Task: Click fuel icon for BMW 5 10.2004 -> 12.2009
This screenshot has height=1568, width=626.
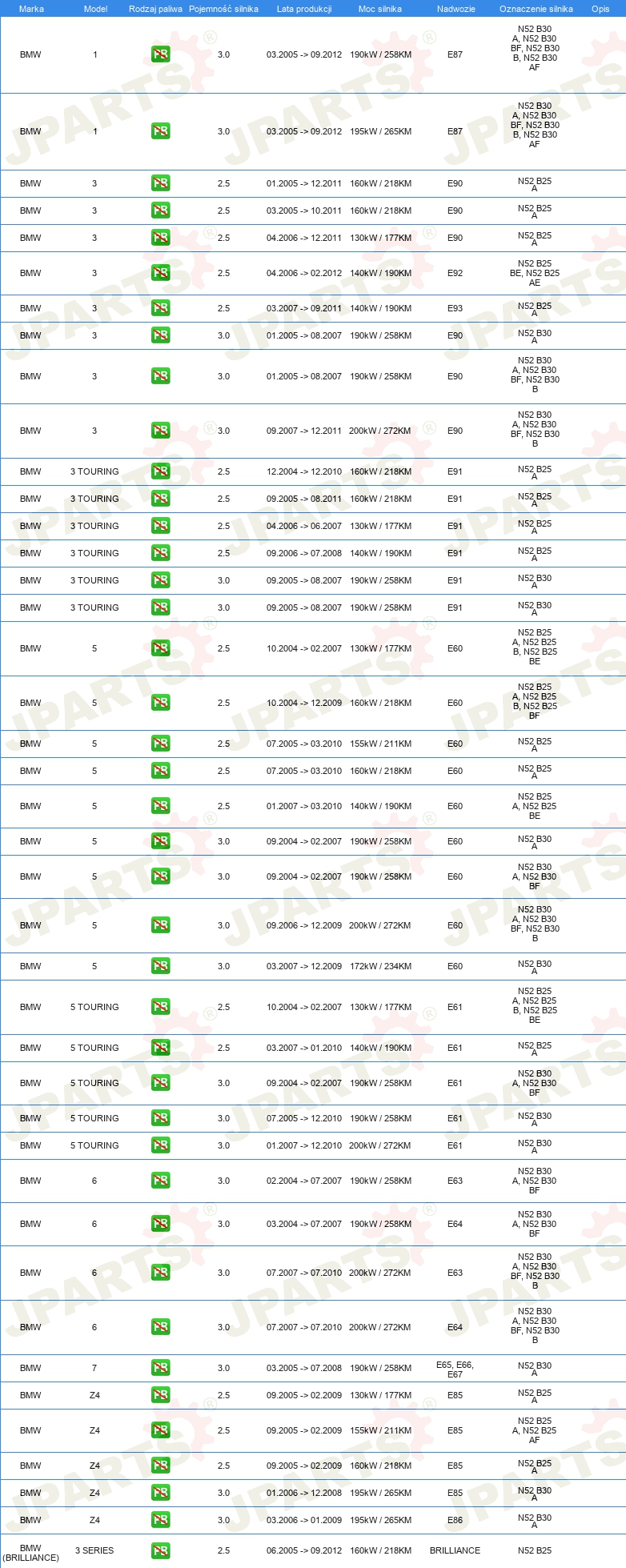Action: point(160,703)
